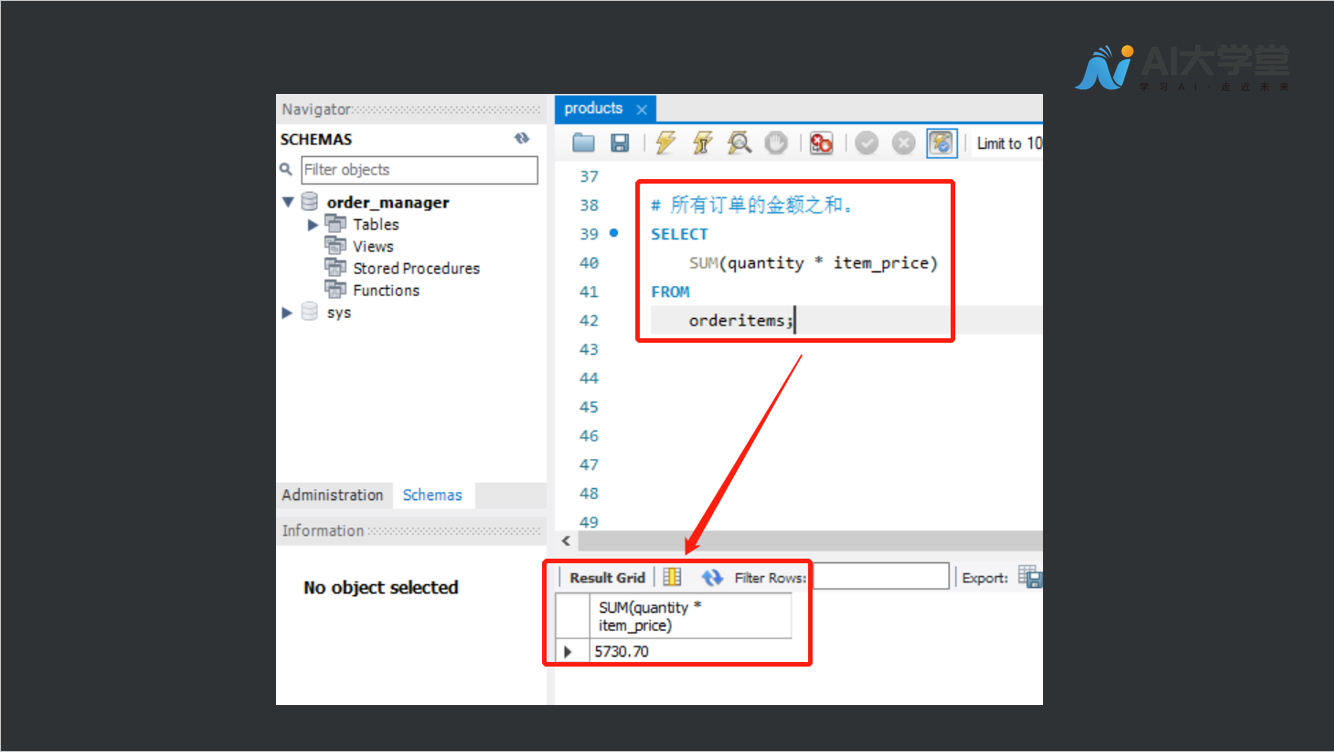Image resolution: width=1334 pixels, height=752 pixels.
Task: Refresh schemas using the double-arrow icon
Action: click(522, 139)
